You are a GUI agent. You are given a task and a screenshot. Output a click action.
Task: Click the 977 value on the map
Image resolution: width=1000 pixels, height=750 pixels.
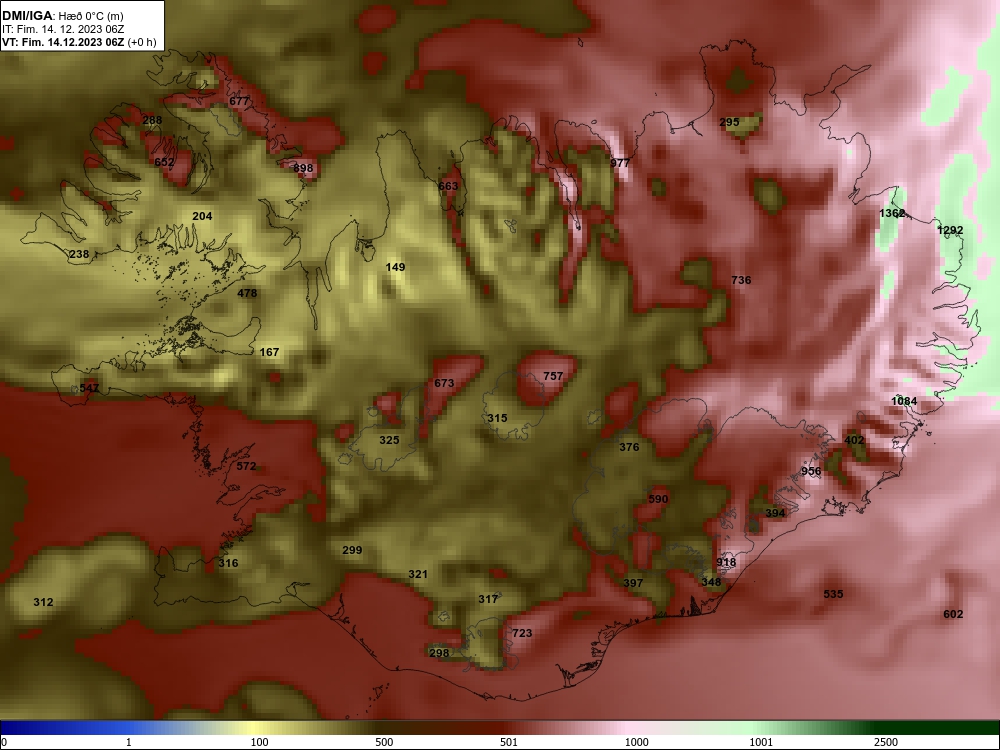tap(620, 163)
